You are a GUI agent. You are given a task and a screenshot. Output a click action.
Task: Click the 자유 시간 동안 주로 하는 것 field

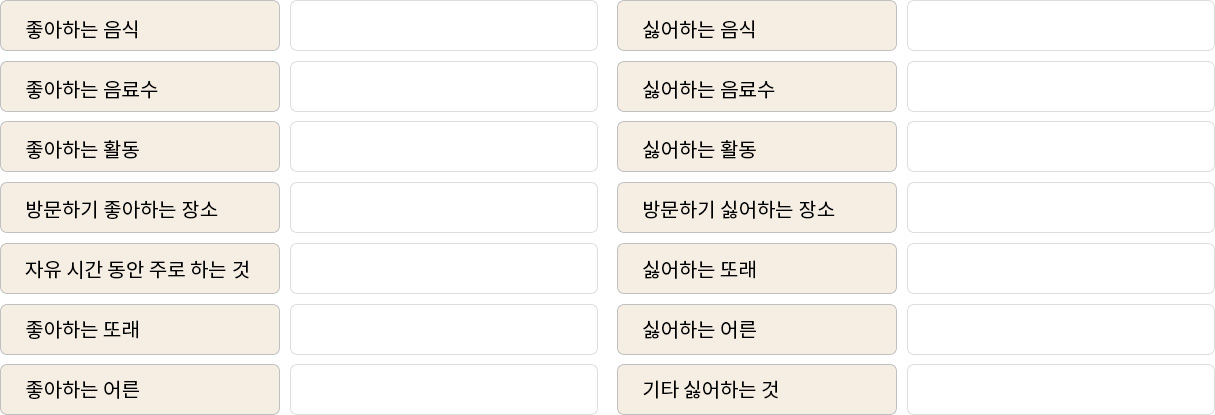click(x=444, y=268)
